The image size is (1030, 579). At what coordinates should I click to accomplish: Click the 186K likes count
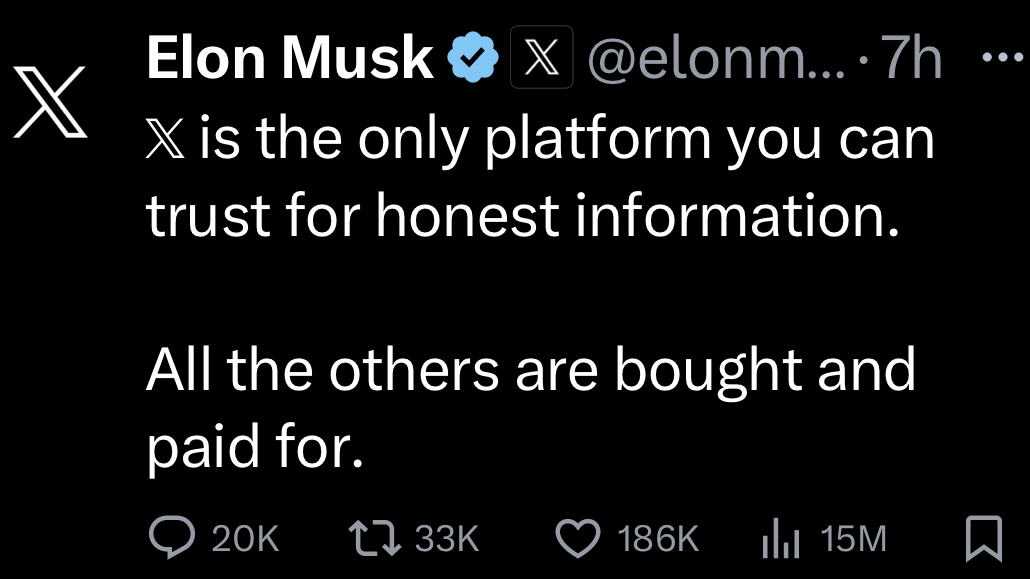658,538
